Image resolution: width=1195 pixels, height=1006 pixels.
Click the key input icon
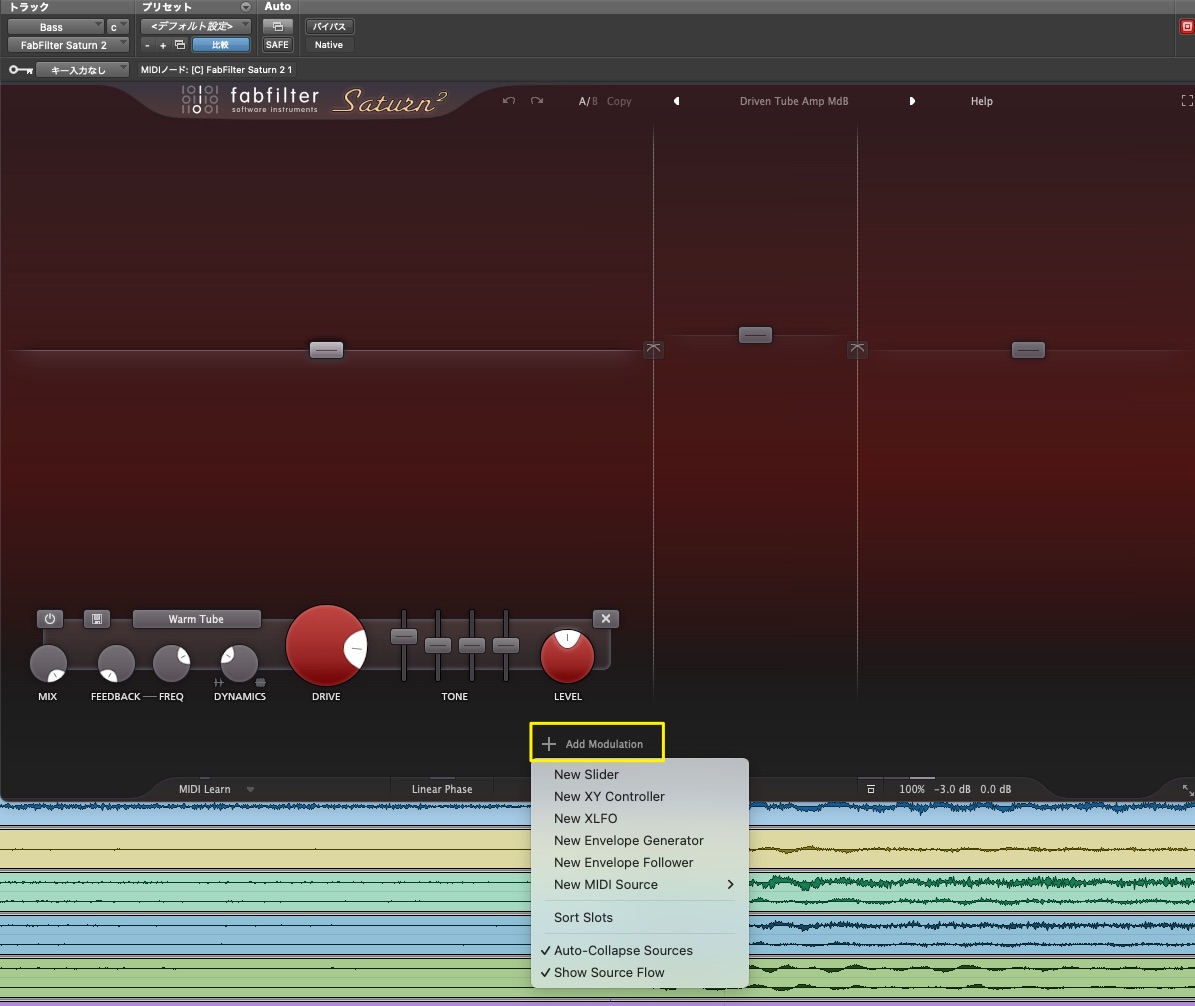[20, 70]
